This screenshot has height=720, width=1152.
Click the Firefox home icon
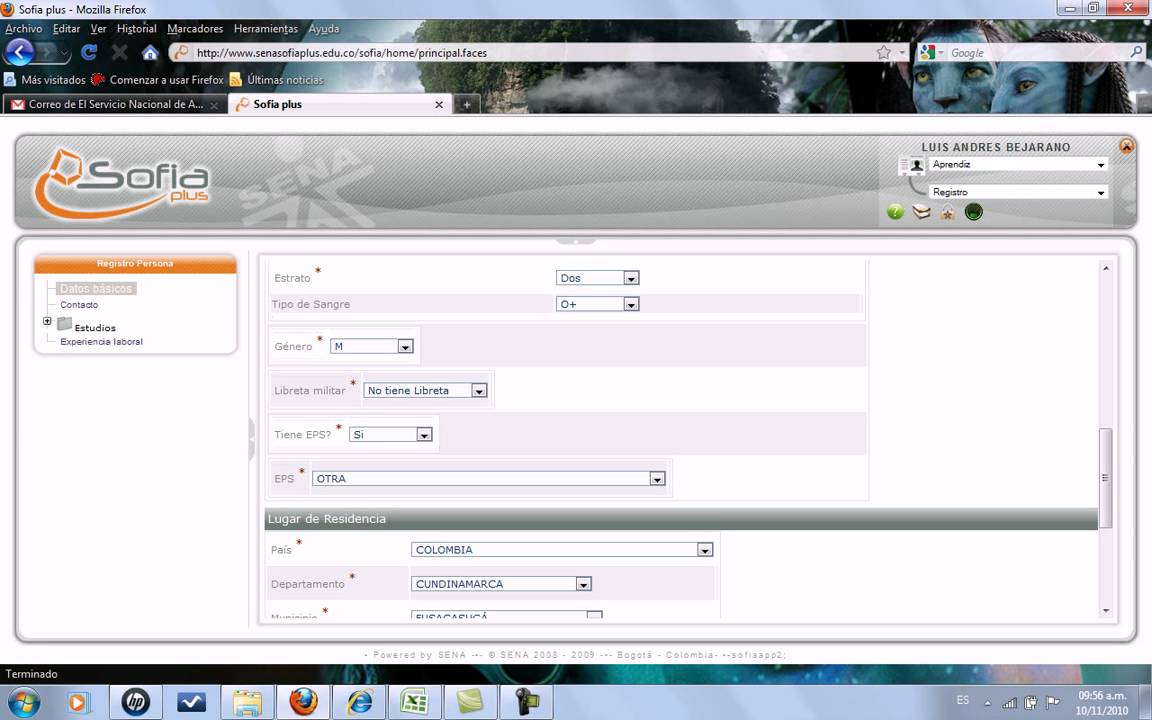coord(150,52)
